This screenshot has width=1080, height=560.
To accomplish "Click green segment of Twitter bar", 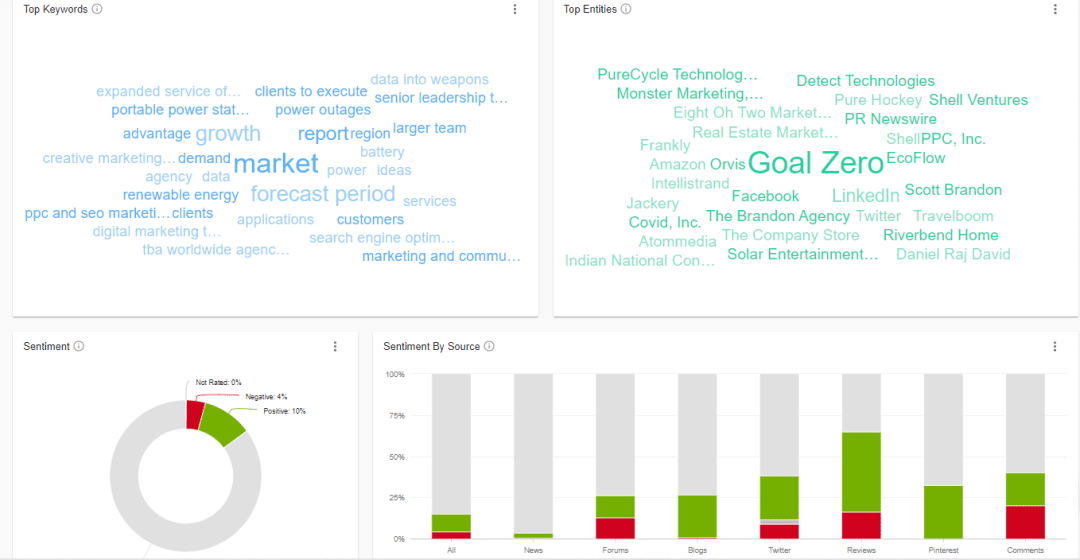I will coord(779,497).
